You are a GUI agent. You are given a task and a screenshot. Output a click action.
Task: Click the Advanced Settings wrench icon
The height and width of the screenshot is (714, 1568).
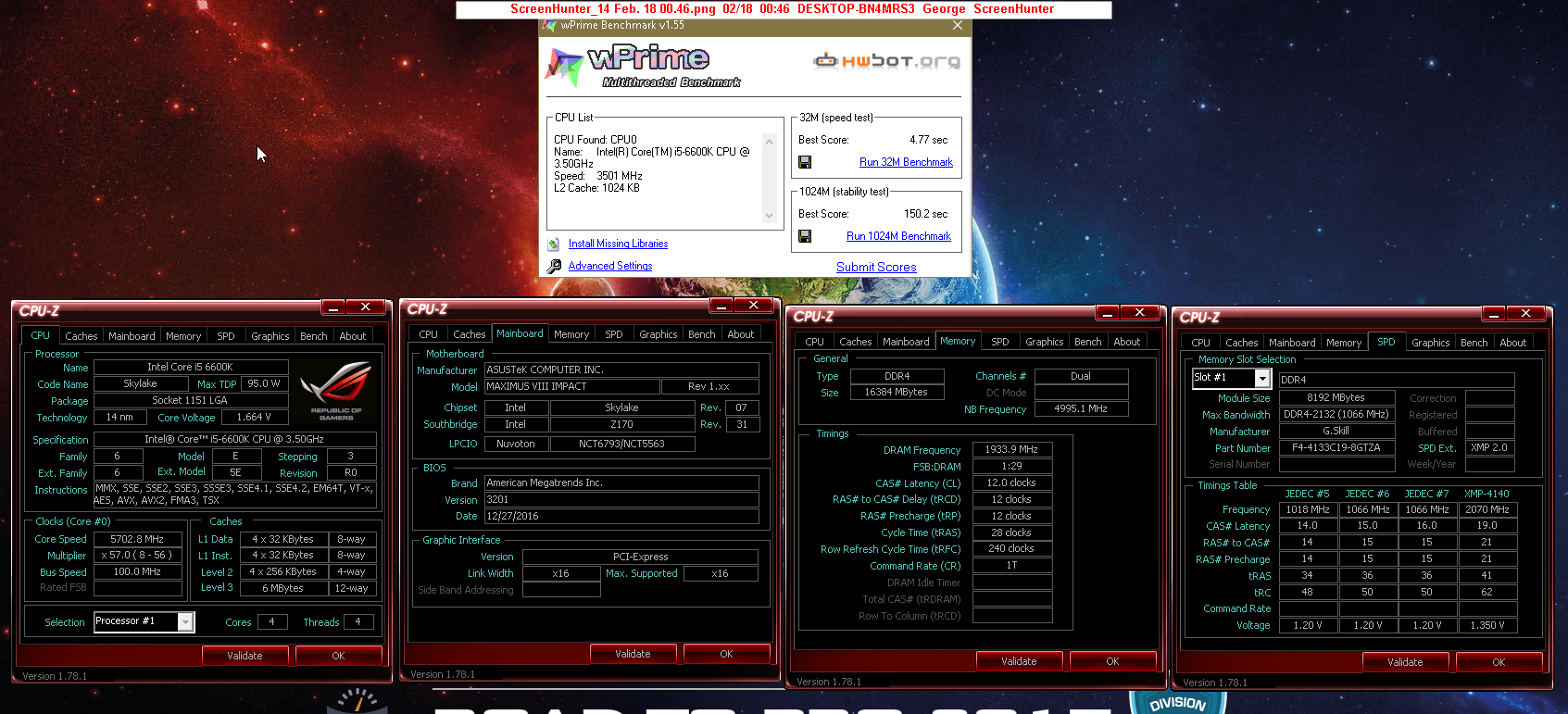pos(554,266)
